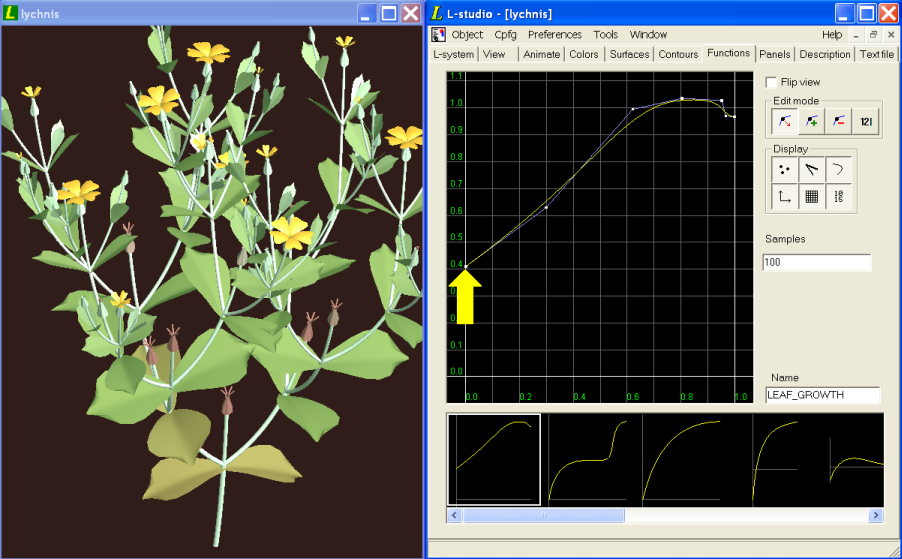Open the Preferences menu
The width and height of the screenshot is (902, 559).
pyautogui.click(x=555, y=35)
